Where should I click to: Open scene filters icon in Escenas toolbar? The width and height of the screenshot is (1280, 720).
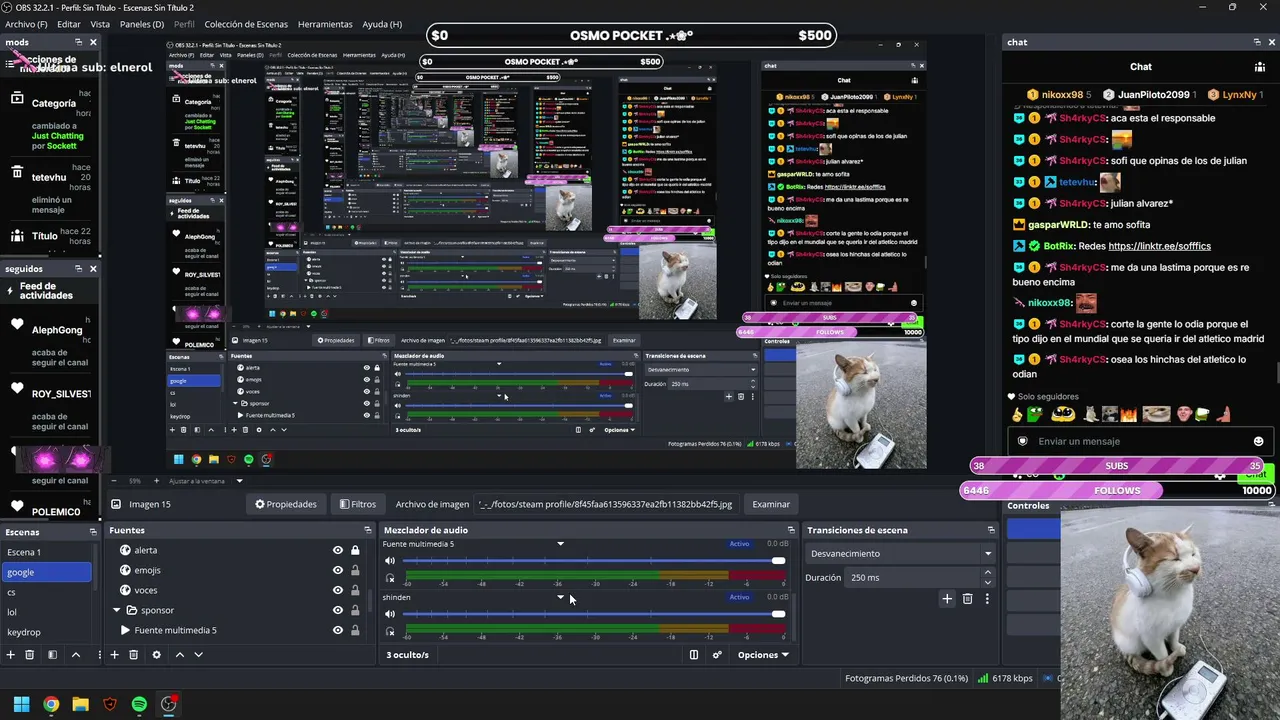tap(51, 655)
